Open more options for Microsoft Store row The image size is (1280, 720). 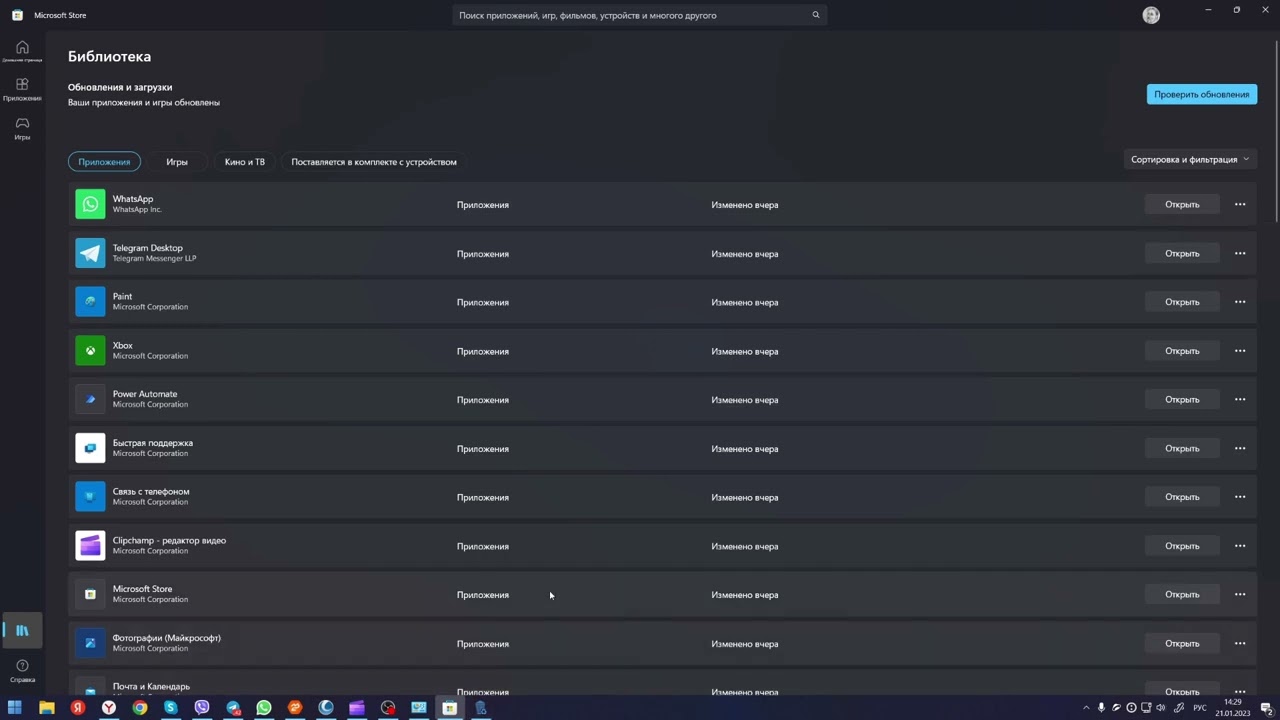pos(1240,594)
